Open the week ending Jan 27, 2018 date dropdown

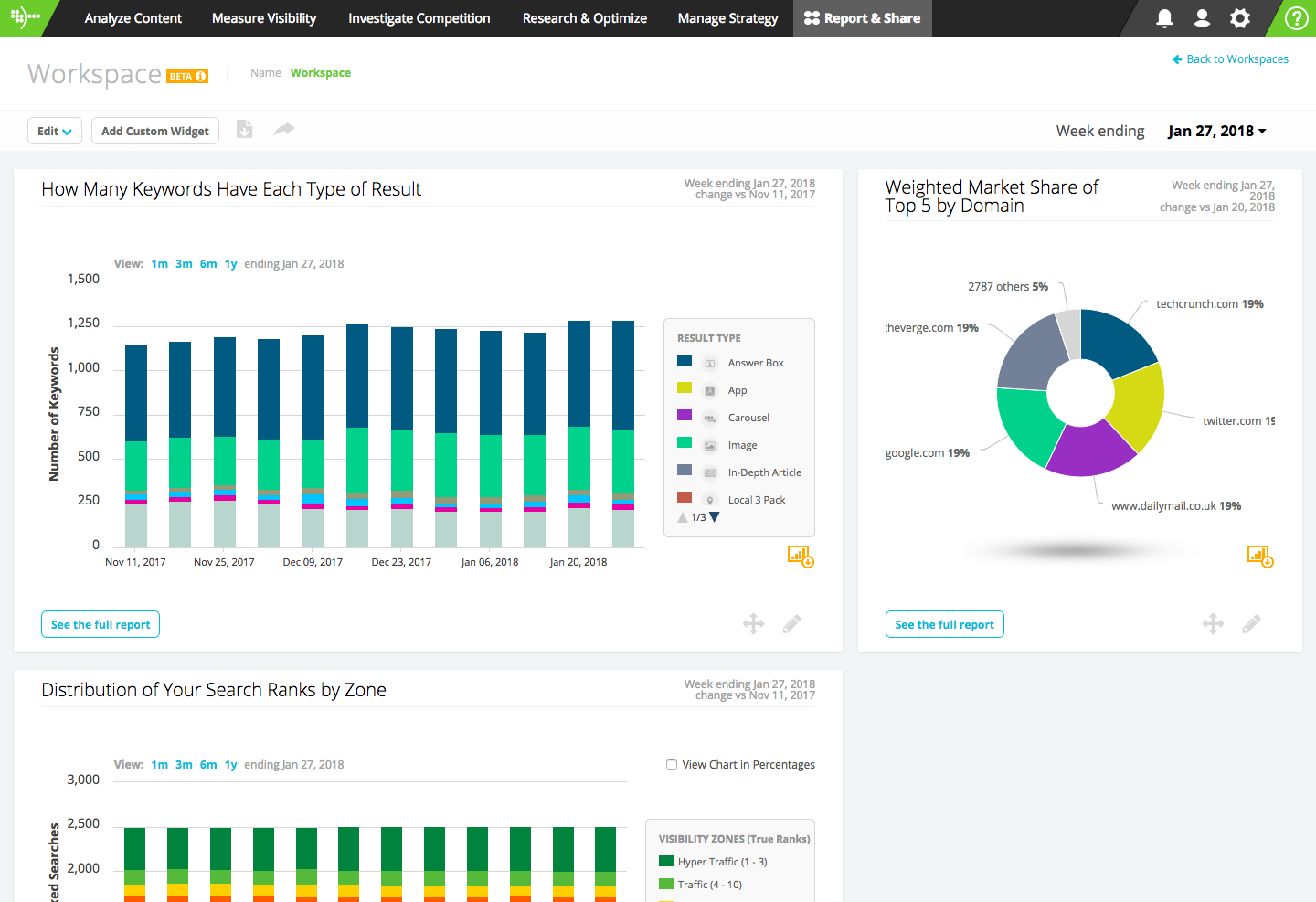coord(1216,131)
